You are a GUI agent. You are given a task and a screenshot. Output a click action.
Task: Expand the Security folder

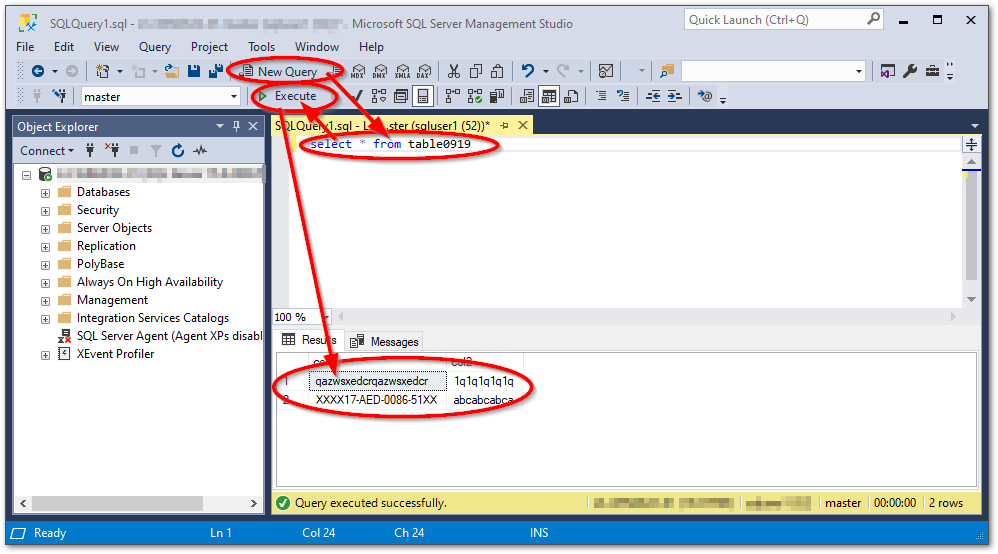point(45,211)
